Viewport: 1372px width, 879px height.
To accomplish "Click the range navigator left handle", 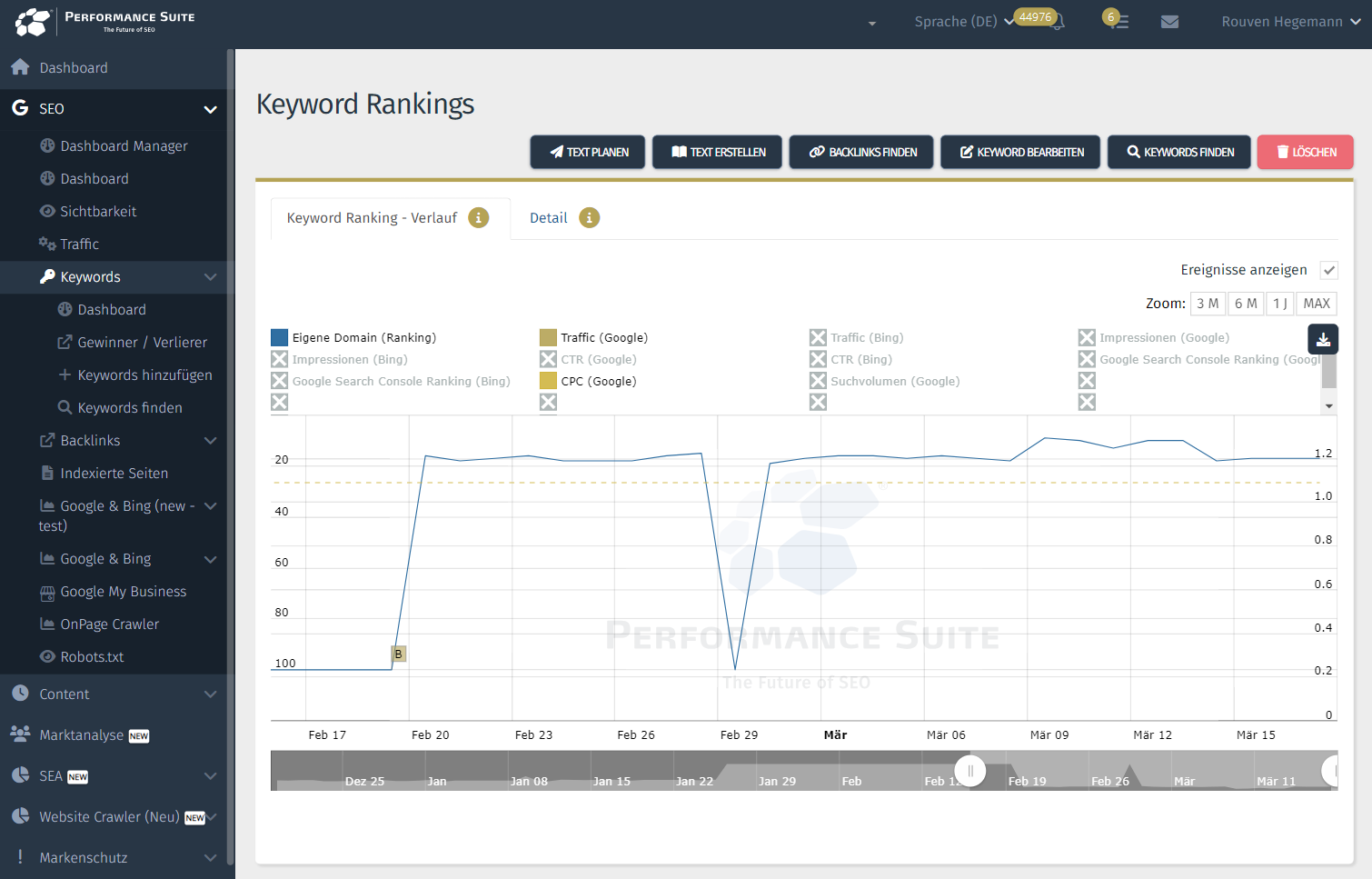I will 970,771.
